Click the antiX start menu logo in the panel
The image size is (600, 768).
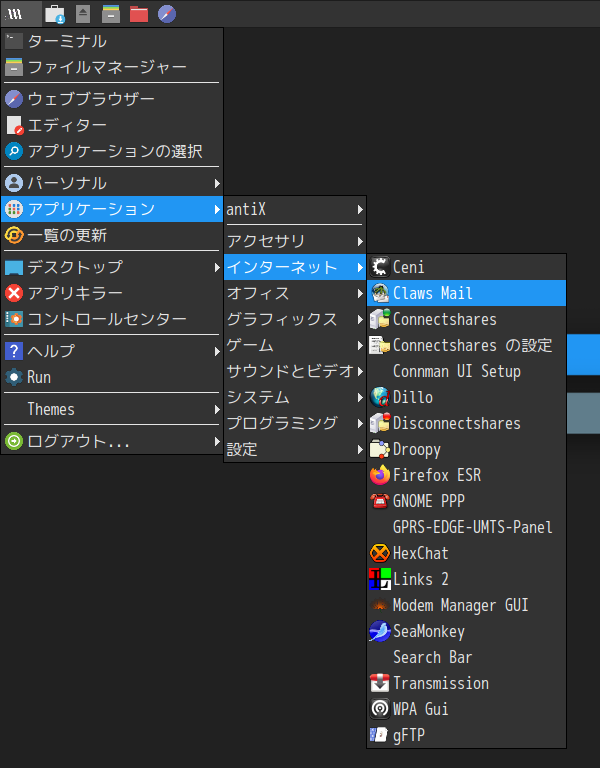pyautogui.click(x=16, y=14)
